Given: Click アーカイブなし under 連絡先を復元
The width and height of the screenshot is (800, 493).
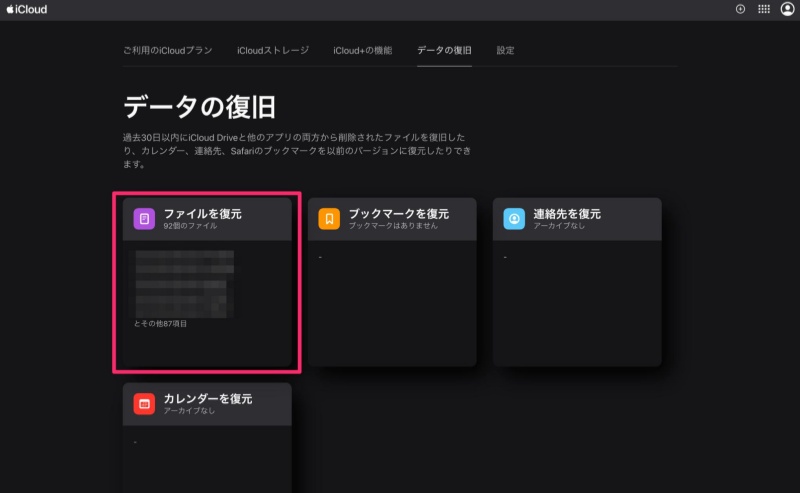Looking at the screenshot, I should [x=559, y=226].
